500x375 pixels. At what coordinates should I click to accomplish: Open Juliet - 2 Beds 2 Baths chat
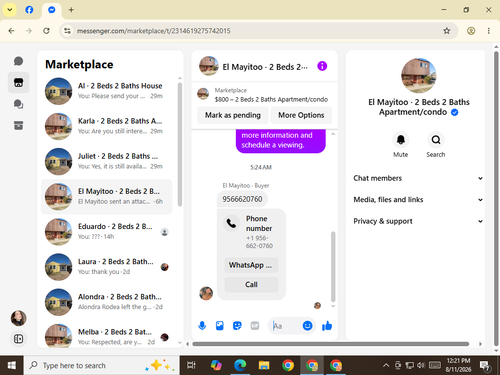(x=107, y=161)
